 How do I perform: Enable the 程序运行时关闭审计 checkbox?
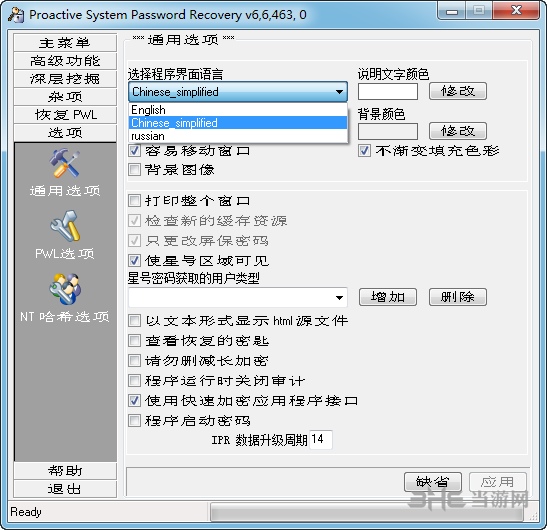click(x=134, y=380)
